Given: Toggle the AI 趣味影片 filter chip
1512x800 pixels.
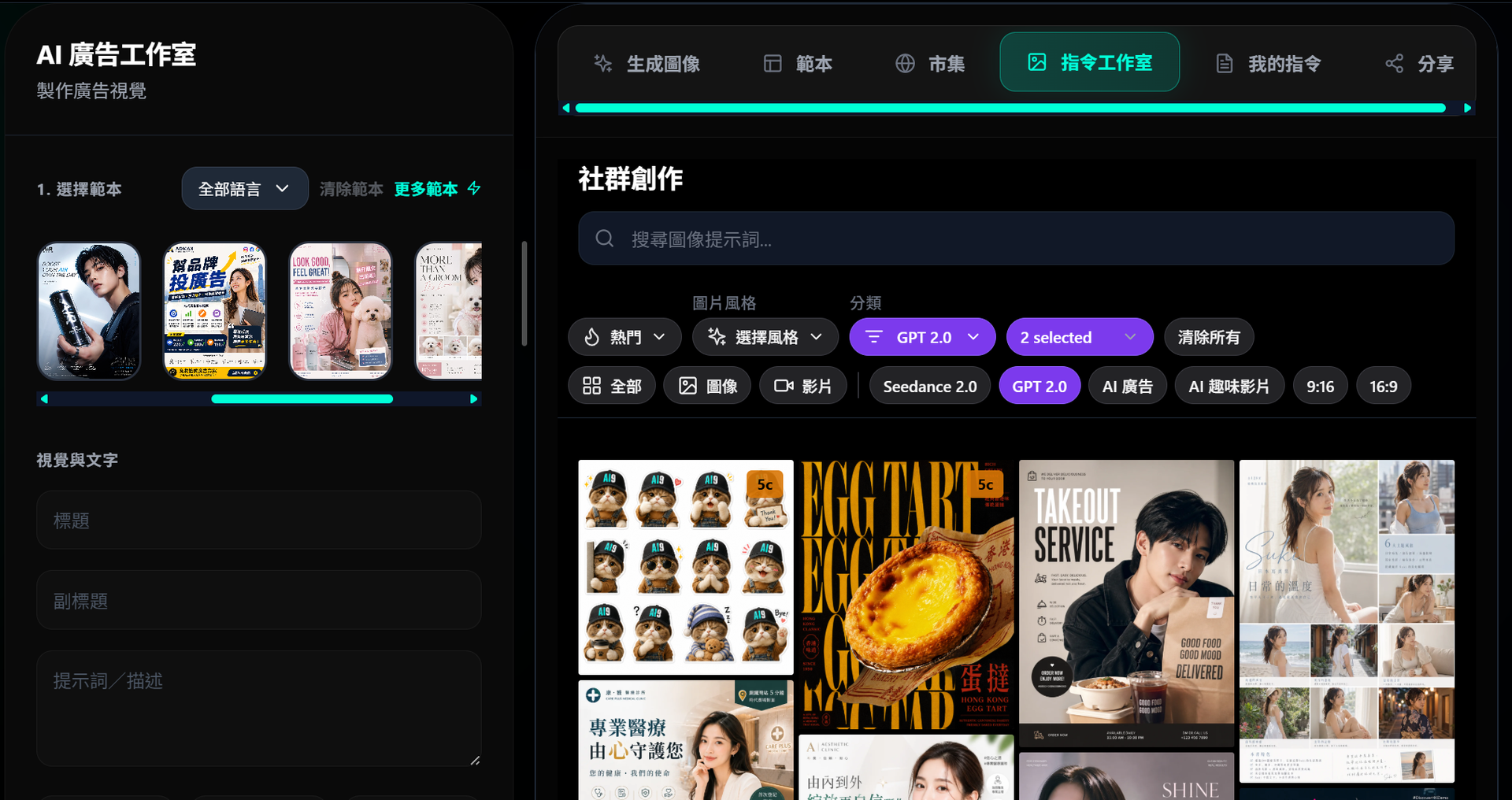Looking at the screenshot, I should (1229, 386).
